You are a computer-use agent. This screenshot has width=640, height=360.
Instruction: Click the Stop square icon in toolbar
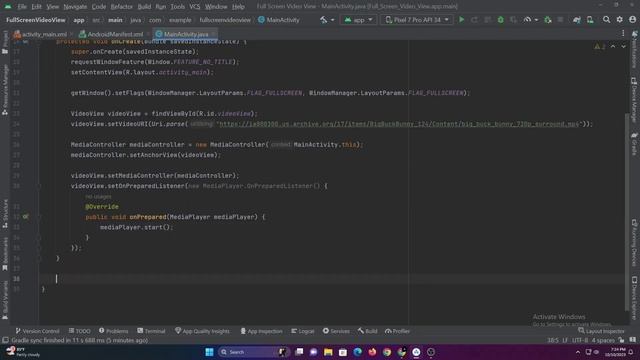(560, 20)
